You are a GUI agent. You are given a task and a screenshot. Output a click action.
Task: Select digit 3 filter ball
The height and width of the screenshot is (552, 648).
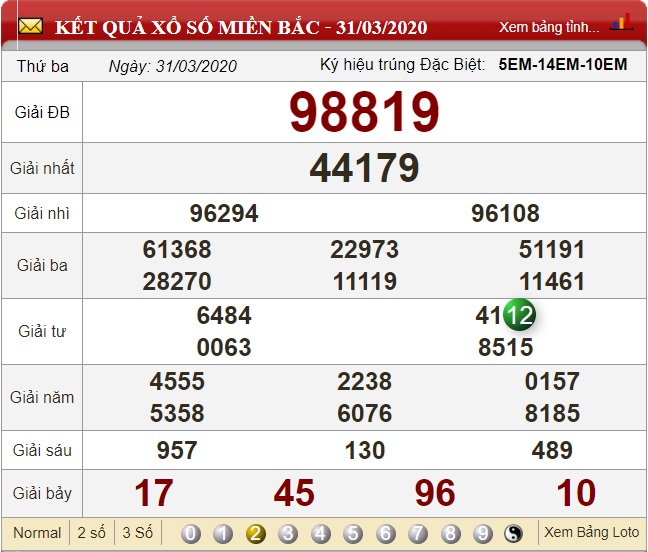click(288, 533)
